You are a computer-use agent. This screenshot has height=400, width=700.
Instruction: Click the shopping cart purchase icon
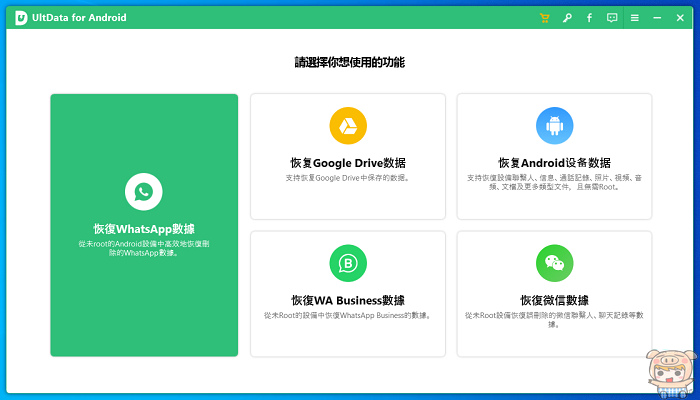tap(545, 18)
